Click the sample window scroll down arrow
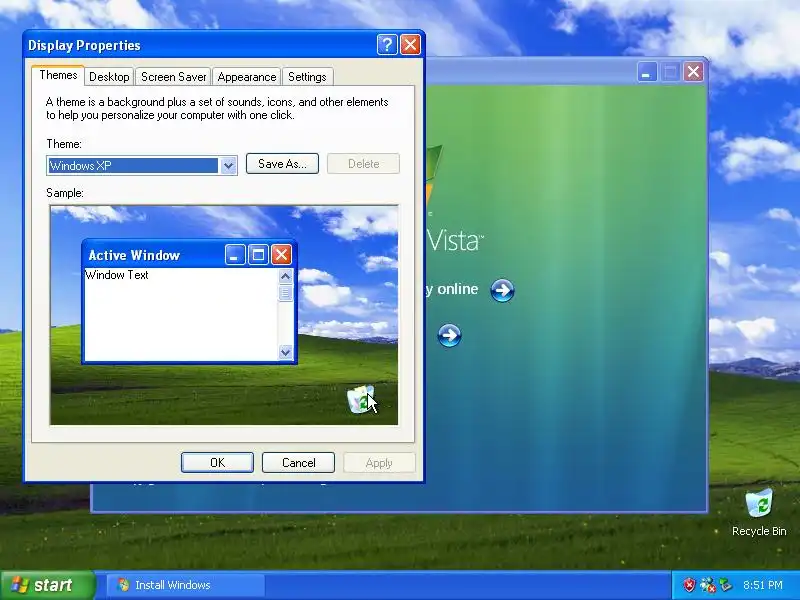Screen dimensions: 800x600 285,352
